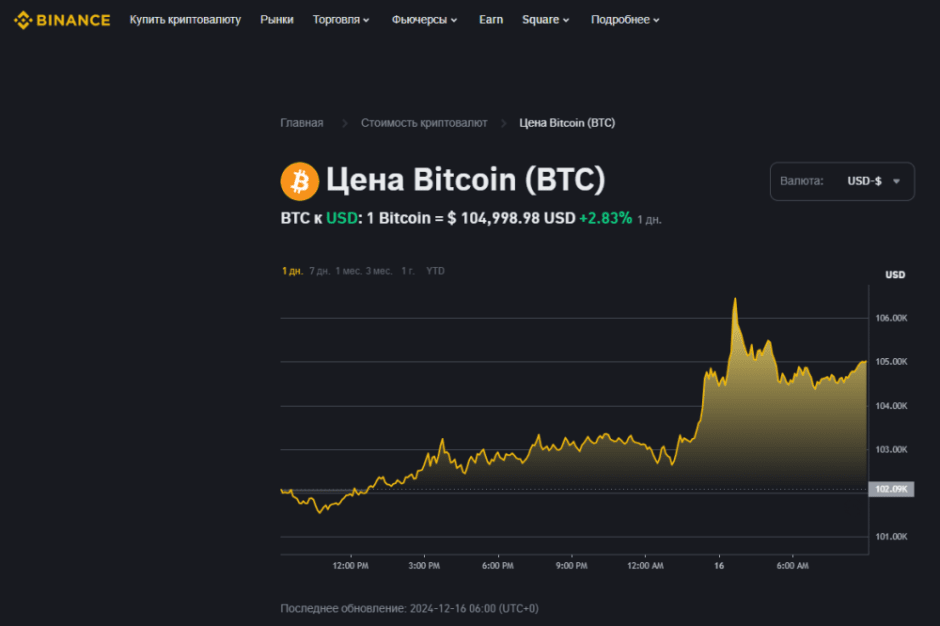Image resolution: width=940 pixels, height=626 pixels.
Task: Click the 102.09K price marker on the axis
Action: [893, 489]
